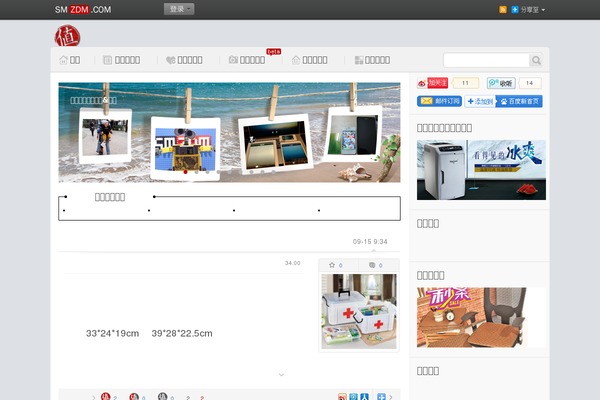Open the first aid box product image

click(359, 312)
